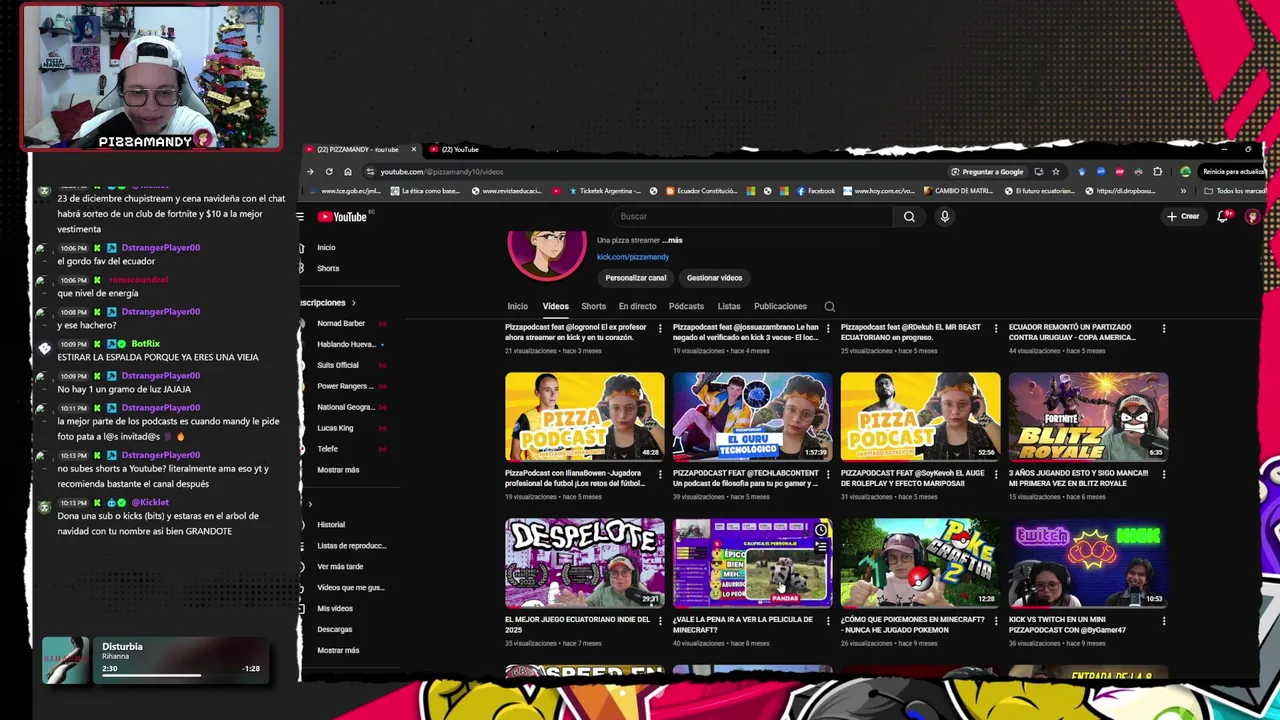Click the browser reload icon

click(x=329, y=172)
